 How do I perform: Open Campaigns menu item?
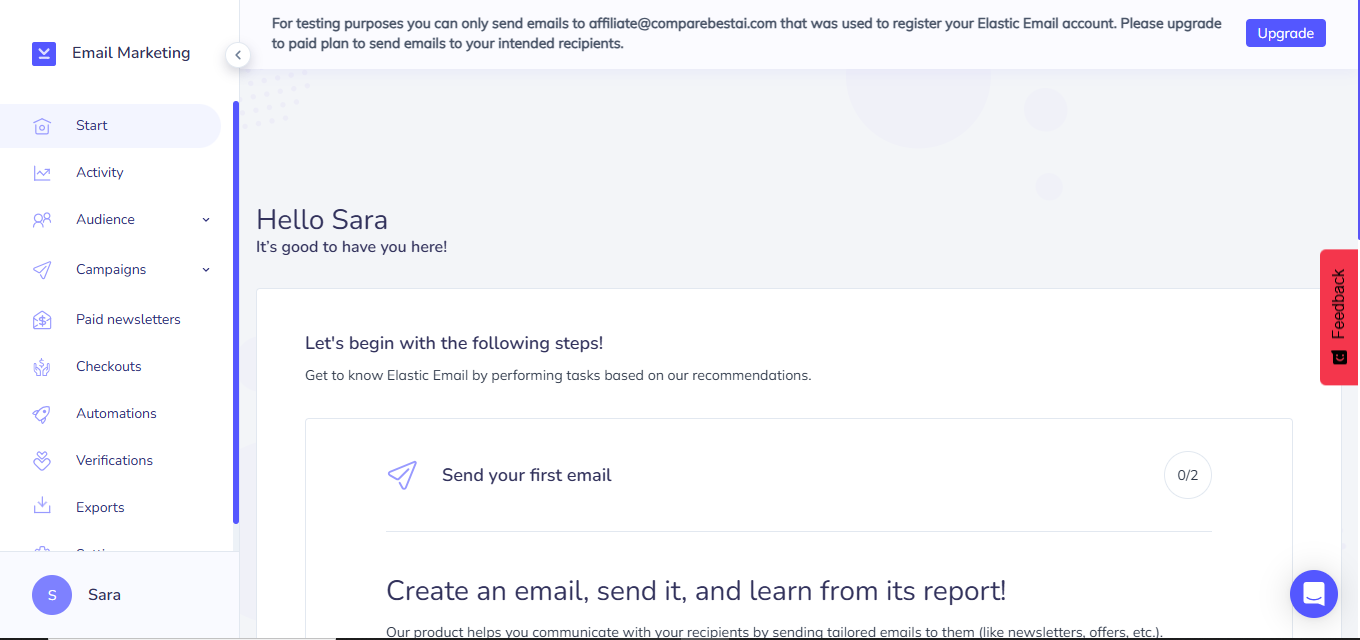[110, 270]
